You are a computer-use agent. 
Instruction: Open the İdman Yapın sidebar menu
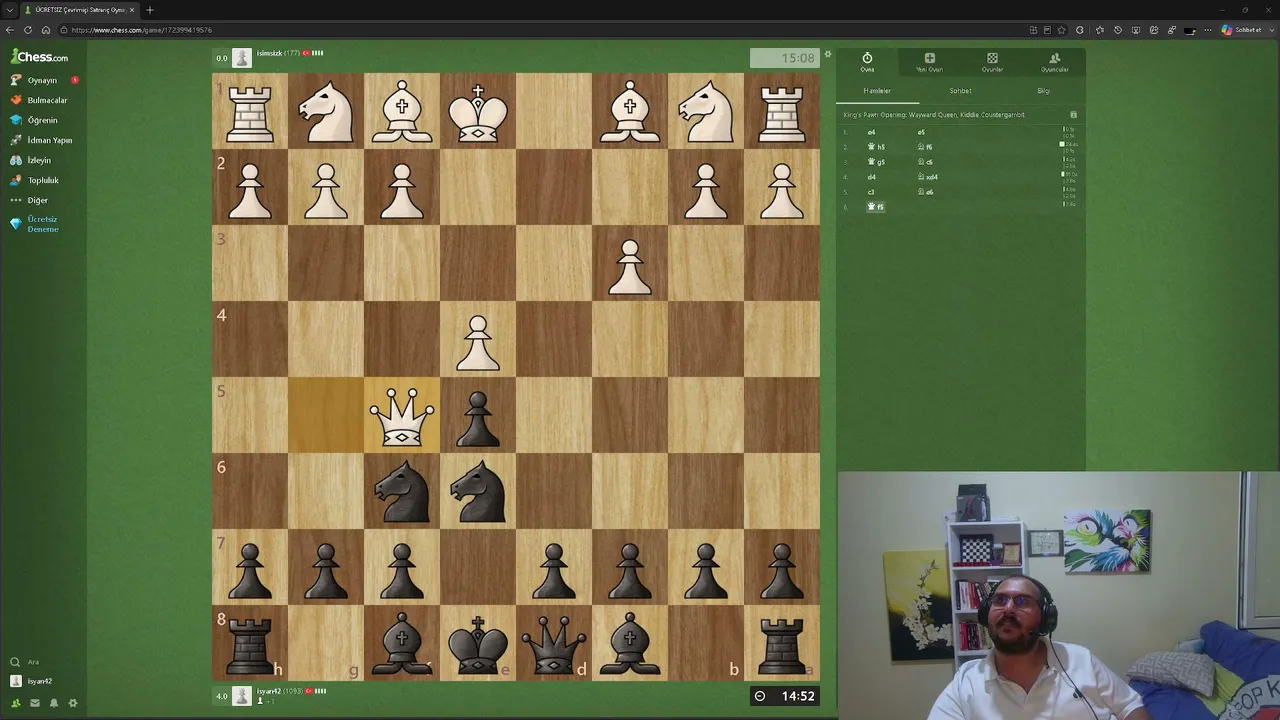[42, 140]
